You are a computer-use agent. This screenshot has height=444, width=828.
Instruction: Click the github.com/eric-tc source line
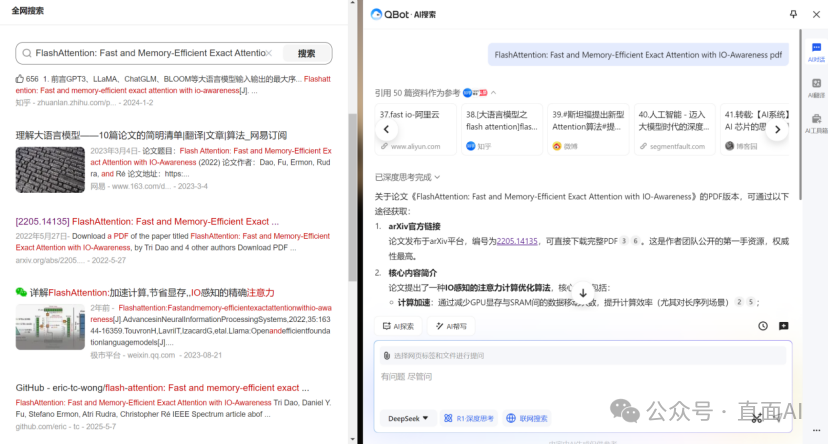(66, 427)
